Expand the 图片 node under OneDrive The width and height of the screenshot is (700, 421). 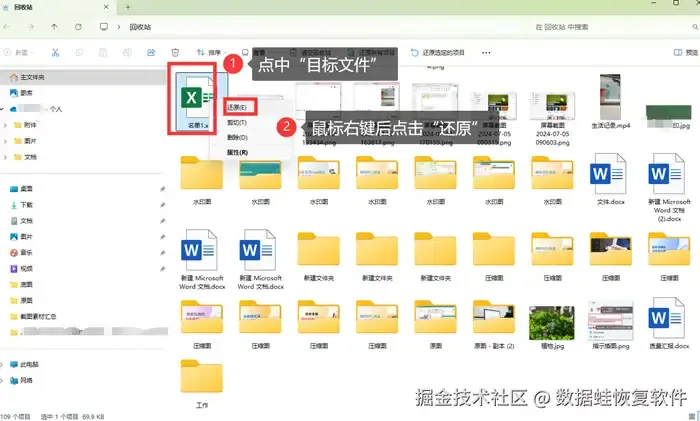click(5, 141)
